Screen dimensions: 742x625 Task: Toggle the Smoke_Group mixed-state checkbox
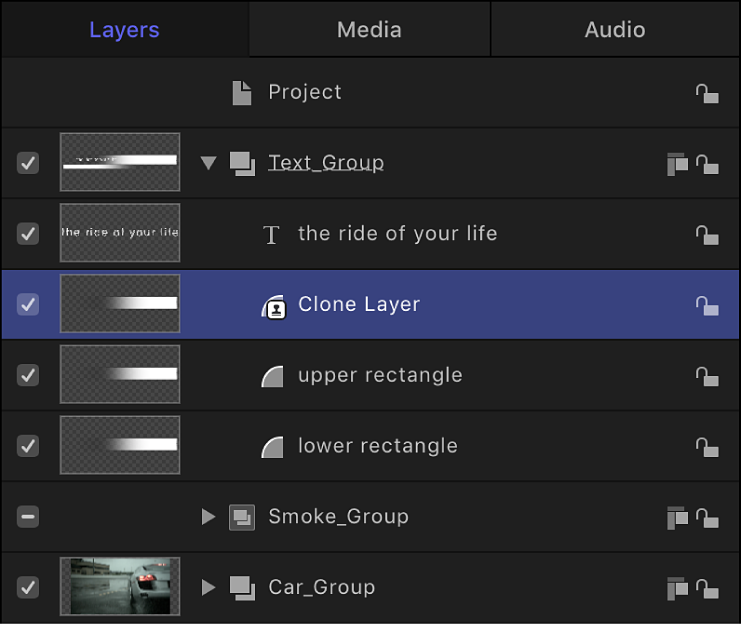pos(28,517)
